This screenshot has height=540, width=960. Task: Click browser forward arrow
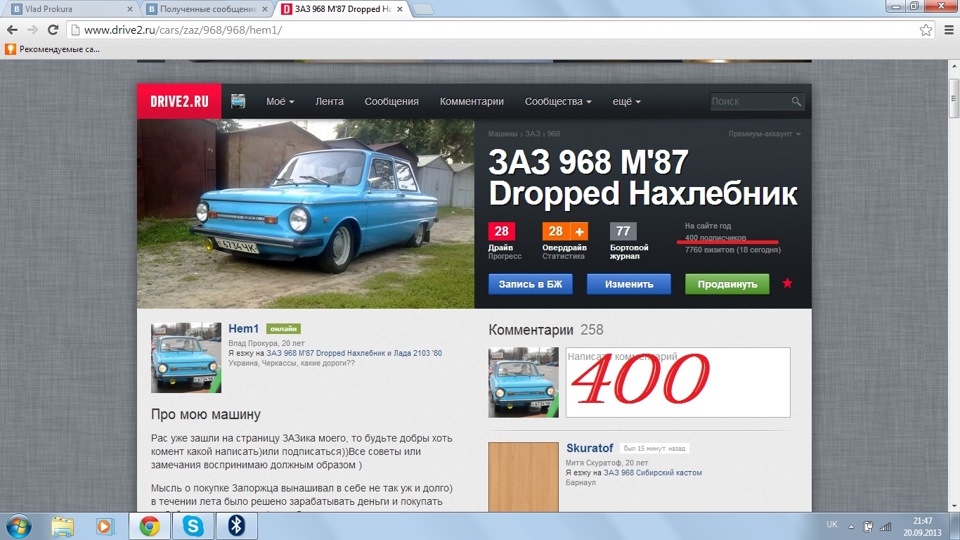32,29
